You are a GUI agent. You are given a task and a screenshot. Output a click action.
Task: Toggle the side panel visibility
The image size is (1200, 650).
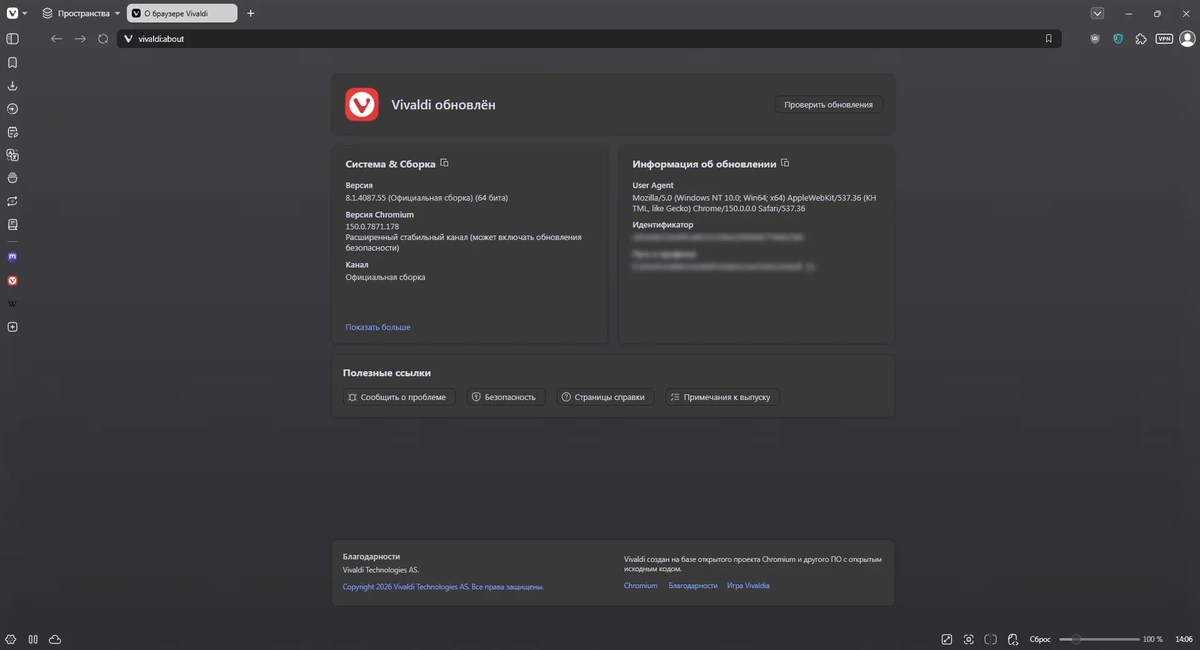point(13,39)
